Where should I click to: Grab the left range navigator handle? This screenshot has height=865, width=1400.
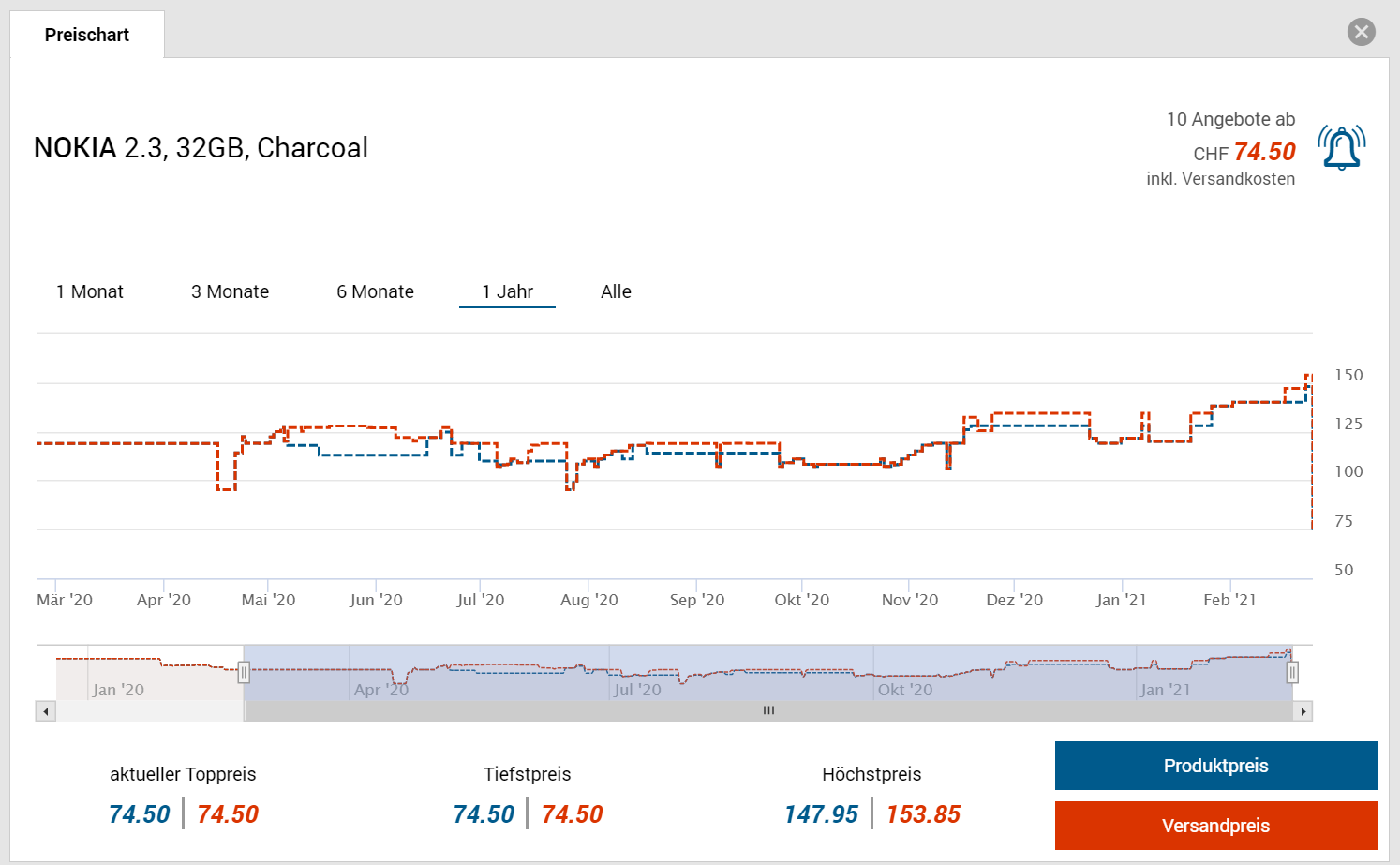244,672
